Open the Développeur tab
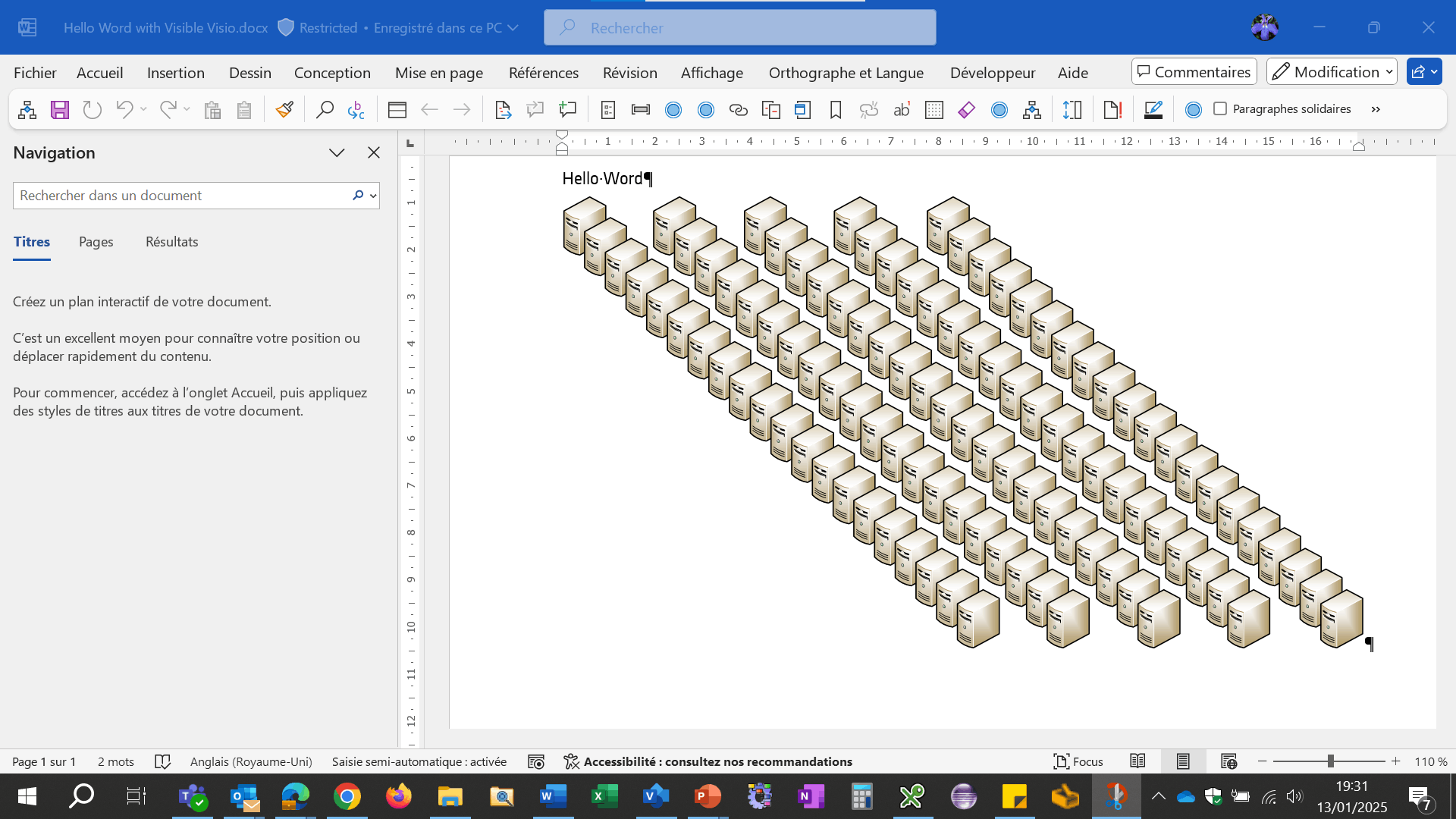 [993, 73]
